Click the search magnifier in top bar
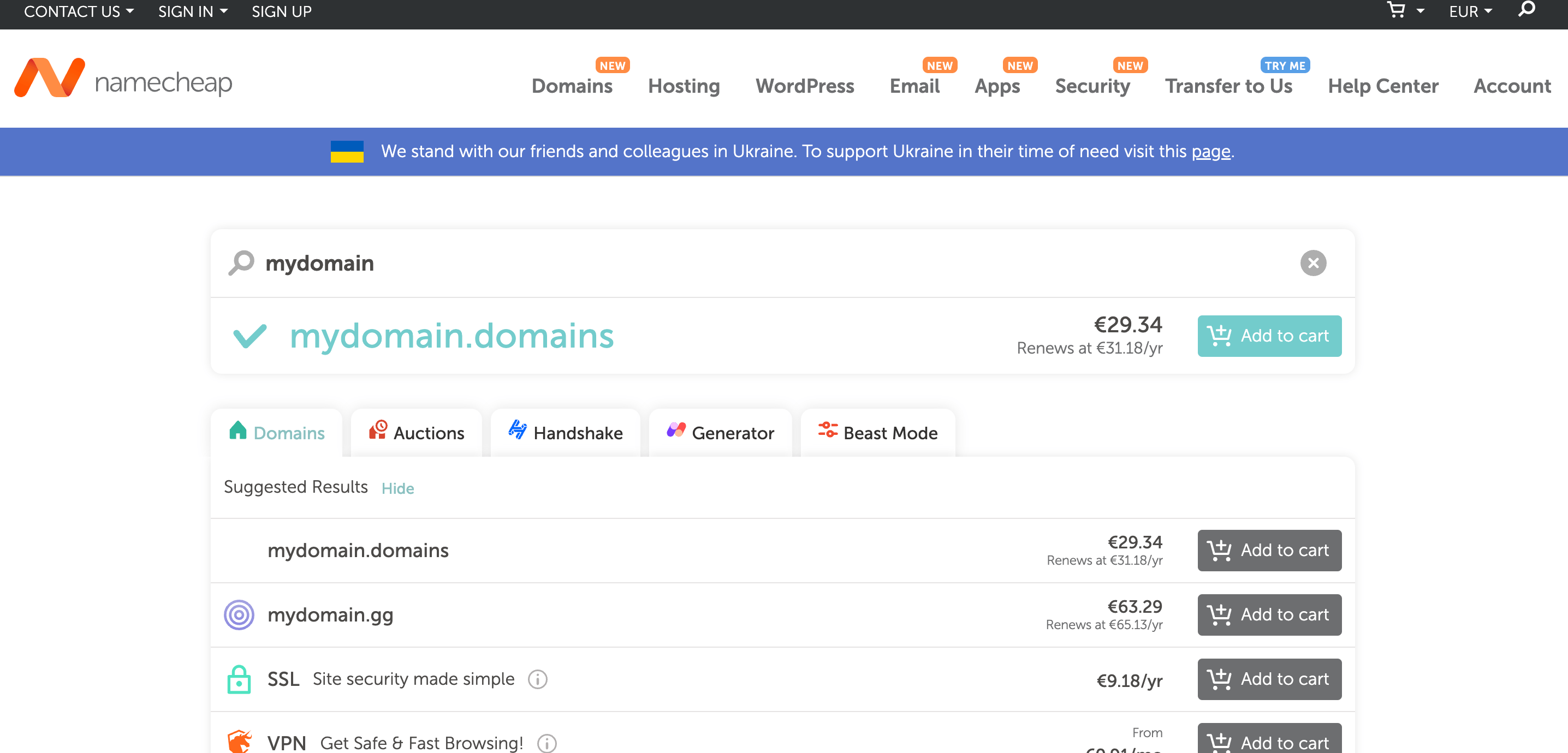Image resolution: width=1568 pixels, height=753 pixels. (x=1527, y=9)
